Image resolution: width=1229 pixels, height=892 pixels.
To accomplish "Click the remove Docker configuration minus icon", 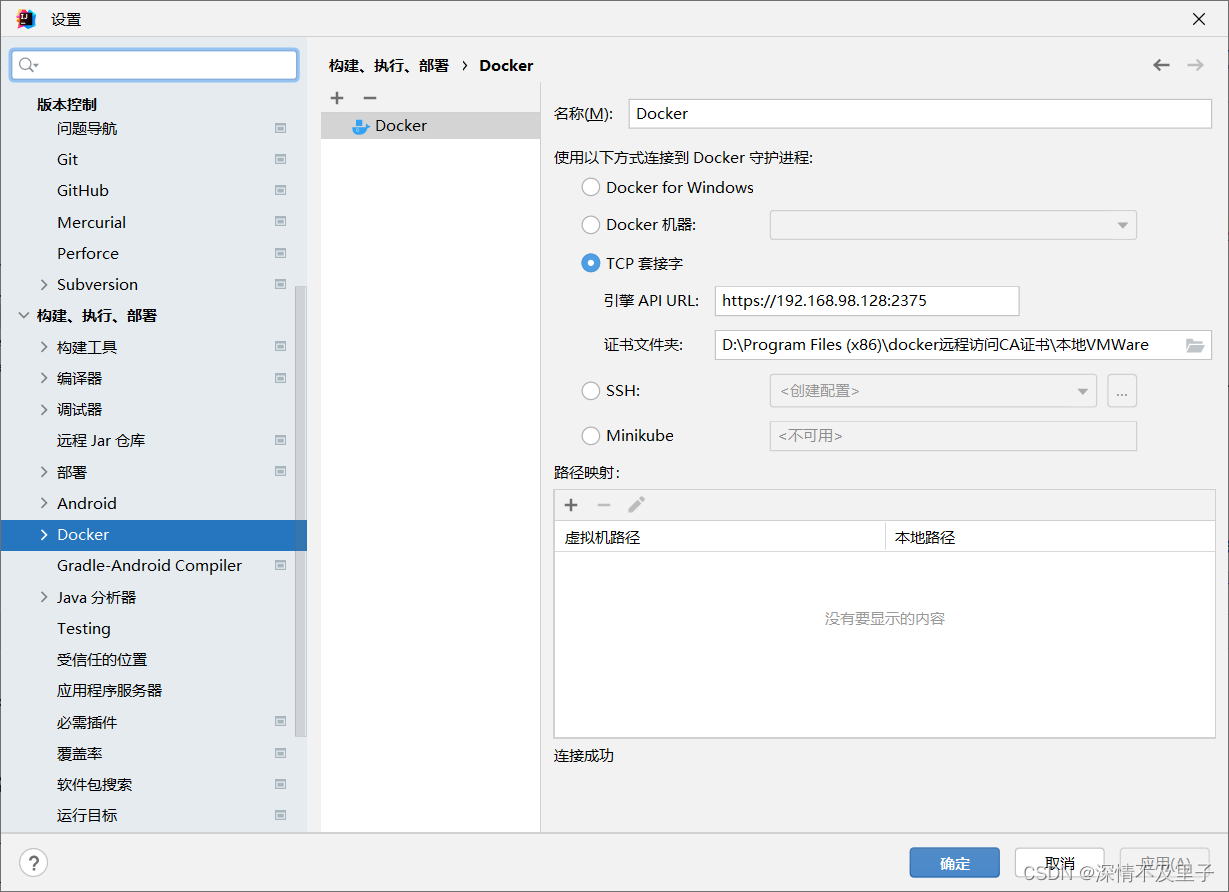I will (x=370, y=98).
